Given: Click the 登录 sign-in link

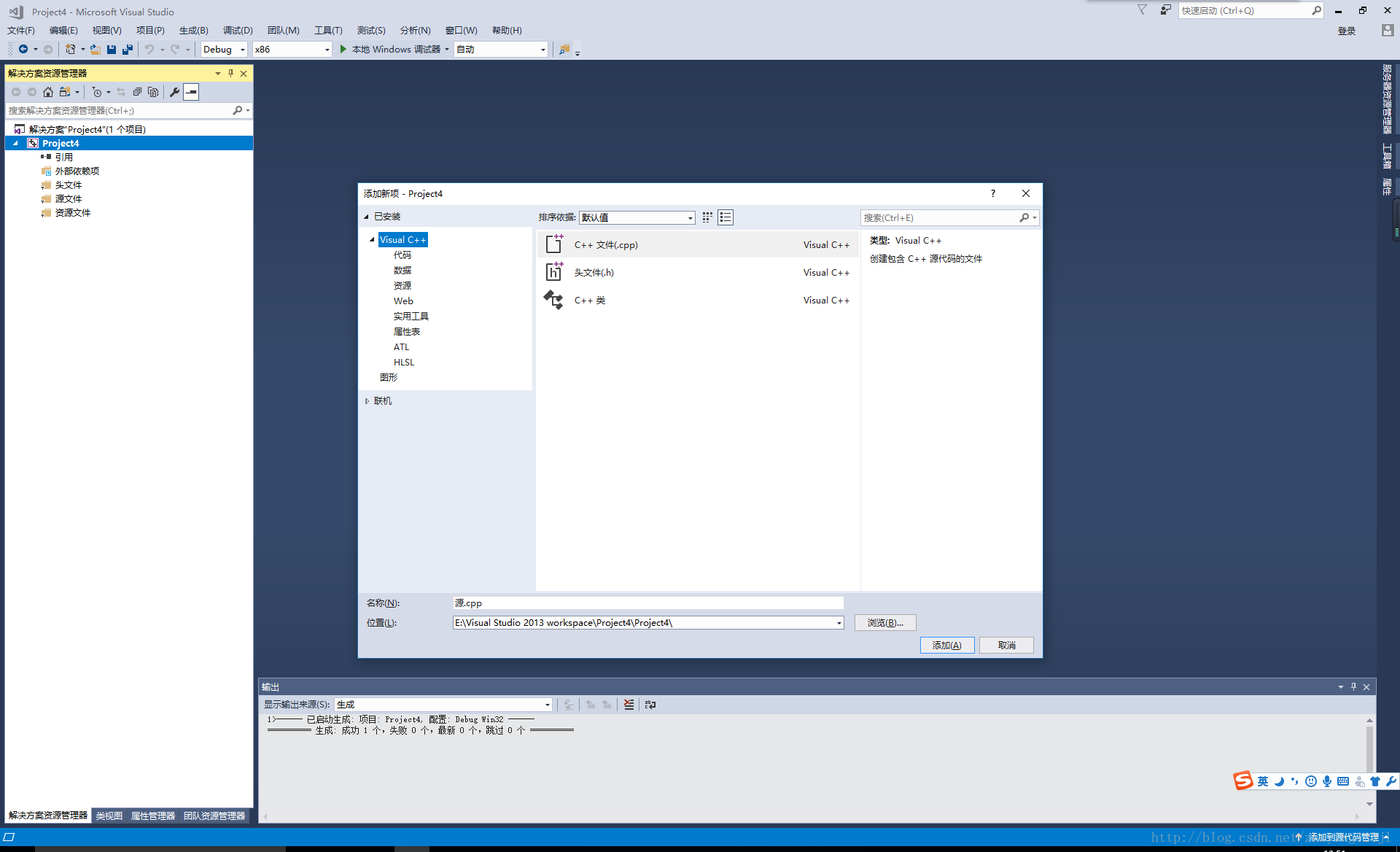Looking at the screenshot, I should tap(1347, 31).
